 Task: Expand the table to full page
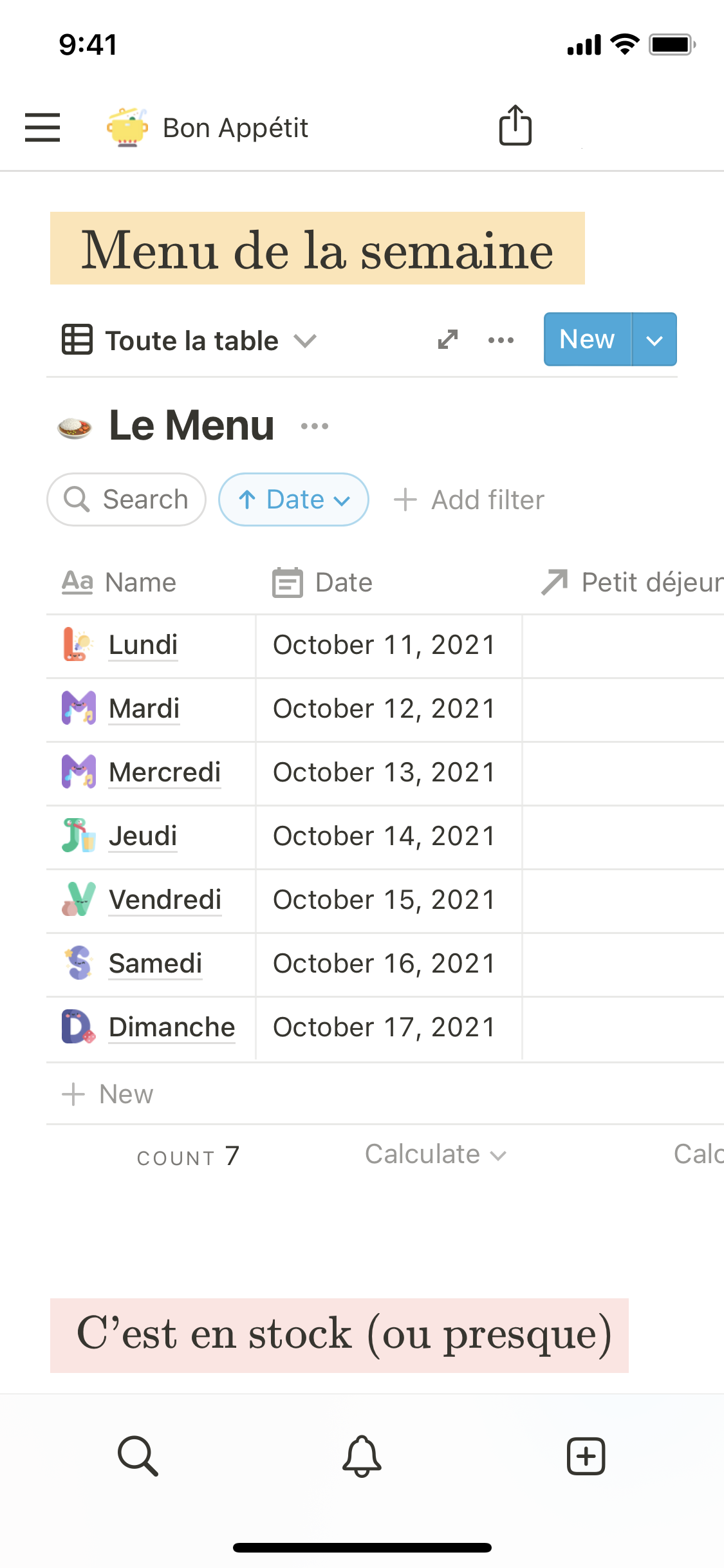point(448,339)
